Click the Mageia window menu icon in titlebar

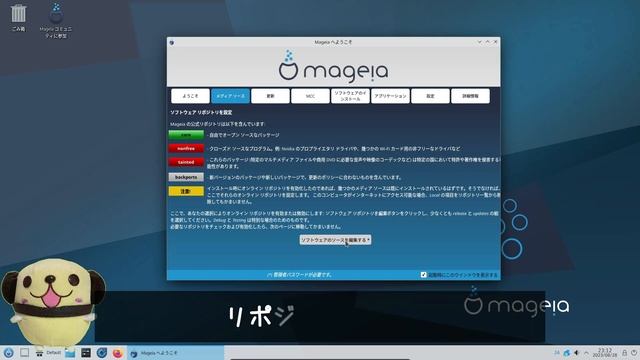pos(172,42)
